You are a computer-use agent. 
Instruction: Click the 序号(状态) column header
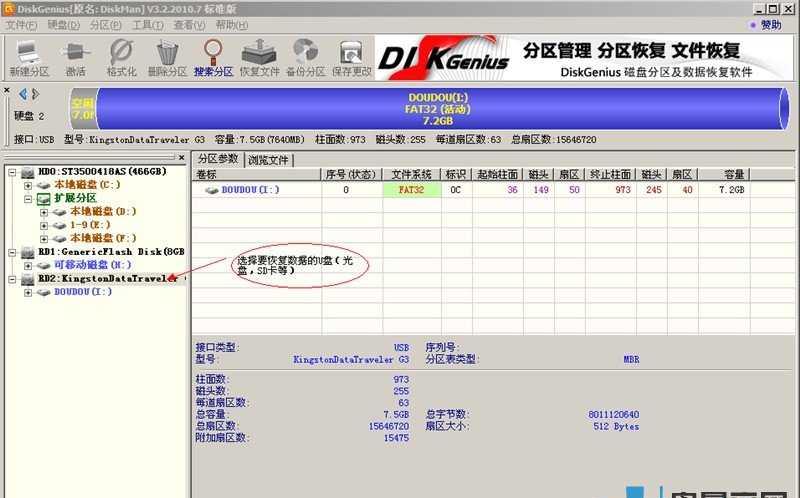[x=352, y=175]
